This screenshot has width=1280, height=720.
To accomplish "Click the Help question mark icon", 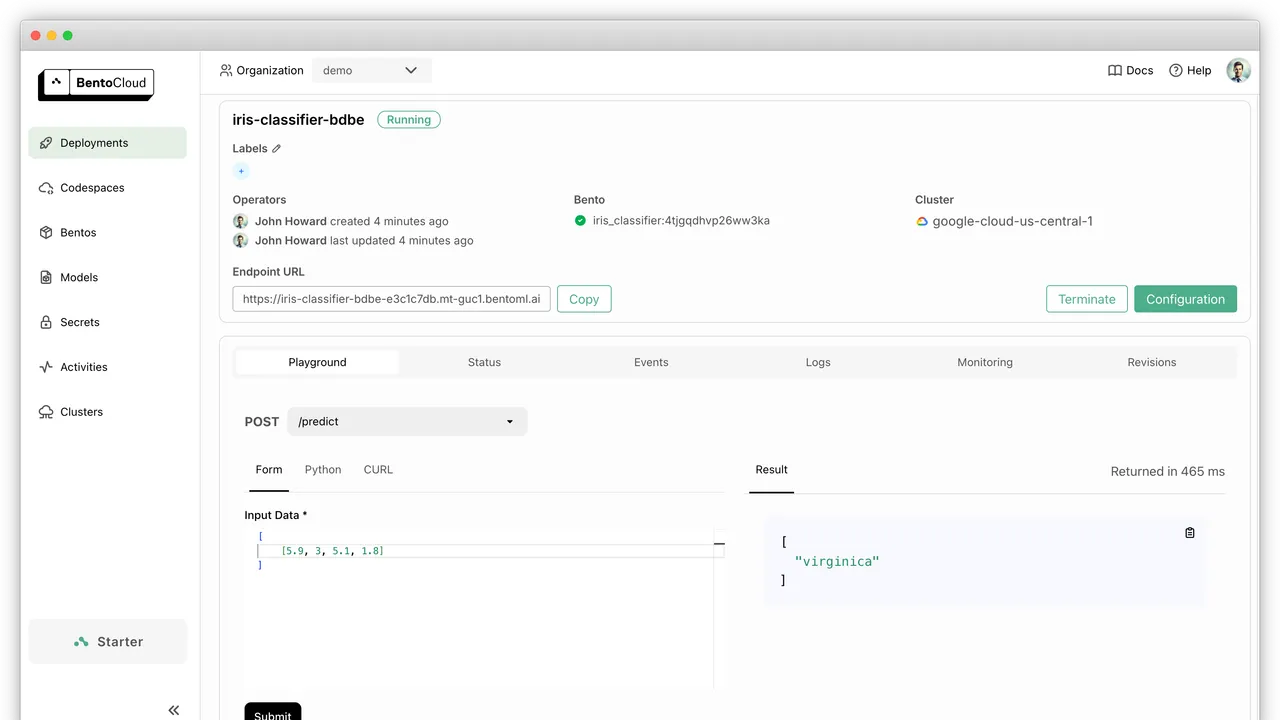I will click(1176, 71).
